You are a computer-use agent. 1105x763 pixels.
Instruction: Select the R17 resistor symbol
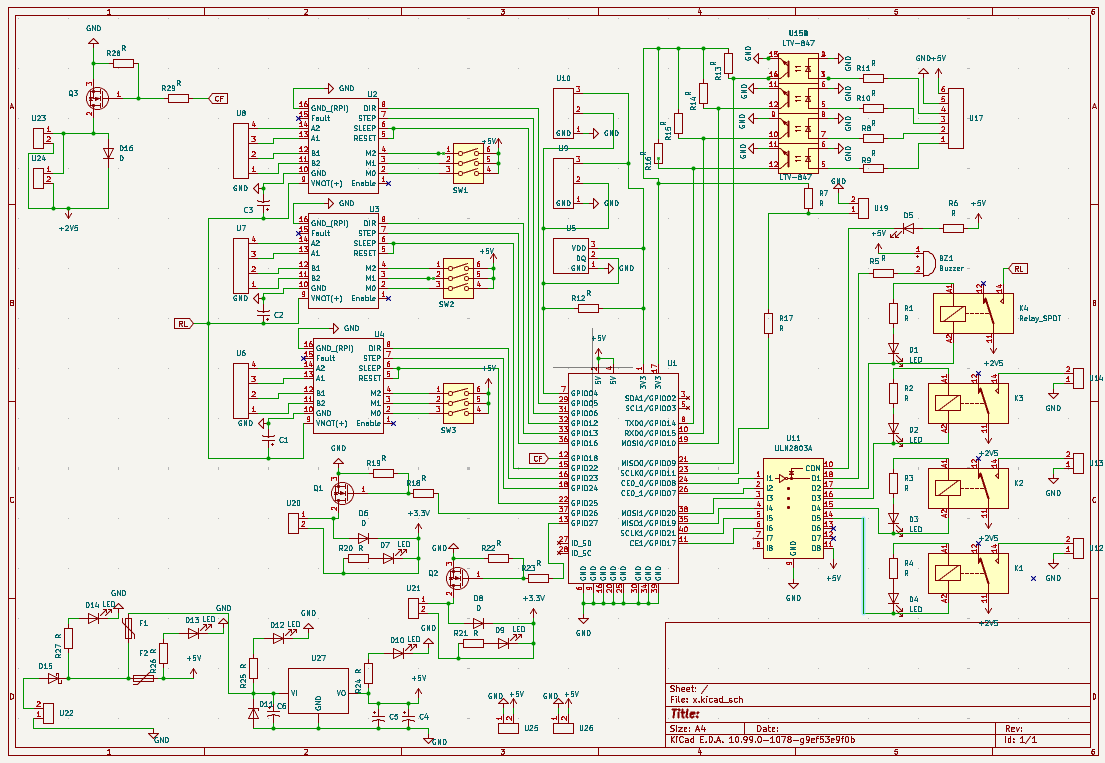click(x=768, y=323)
